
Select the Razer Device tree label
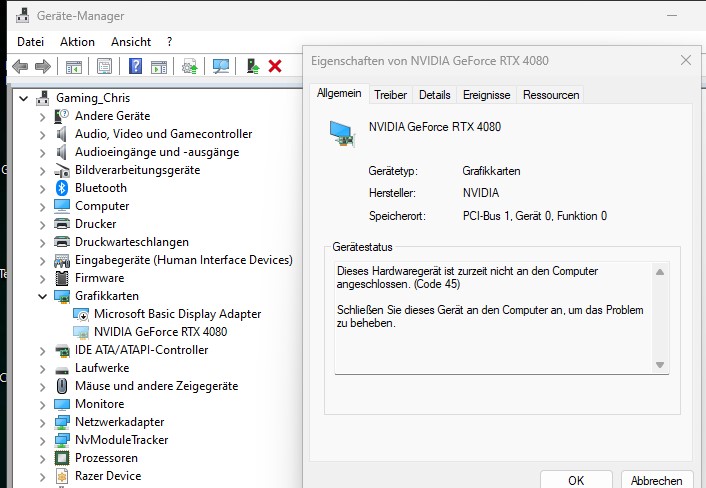pyautogui.click(x=108, y=476)
